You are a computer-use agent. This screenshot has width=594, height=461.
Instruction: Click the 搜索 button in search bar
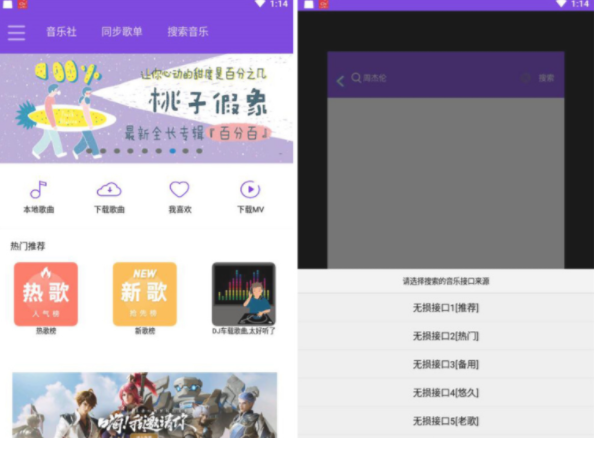pos(546,78)
